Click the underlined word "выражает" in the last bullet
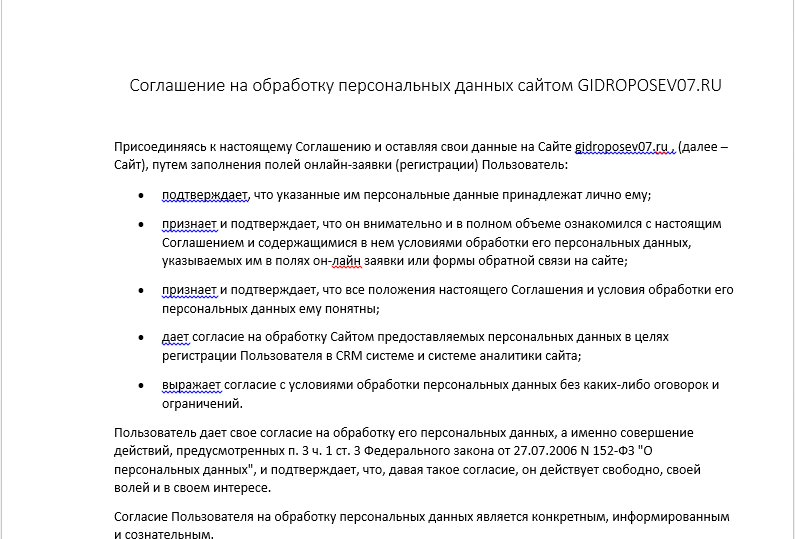This screenshot has height=539, width=795. click(x=191, y=385)
